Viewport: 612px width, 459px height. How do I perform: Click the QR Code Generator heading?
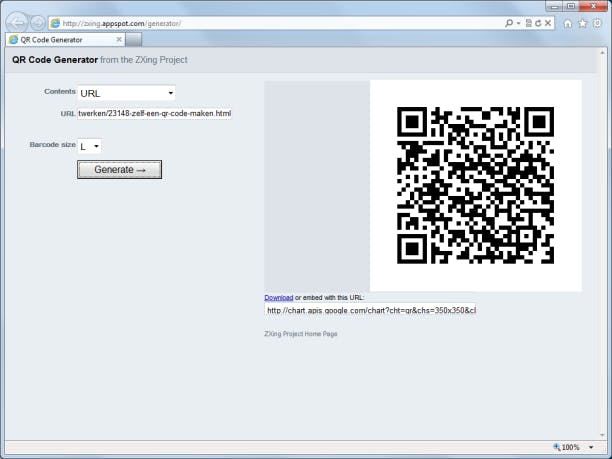55,60
